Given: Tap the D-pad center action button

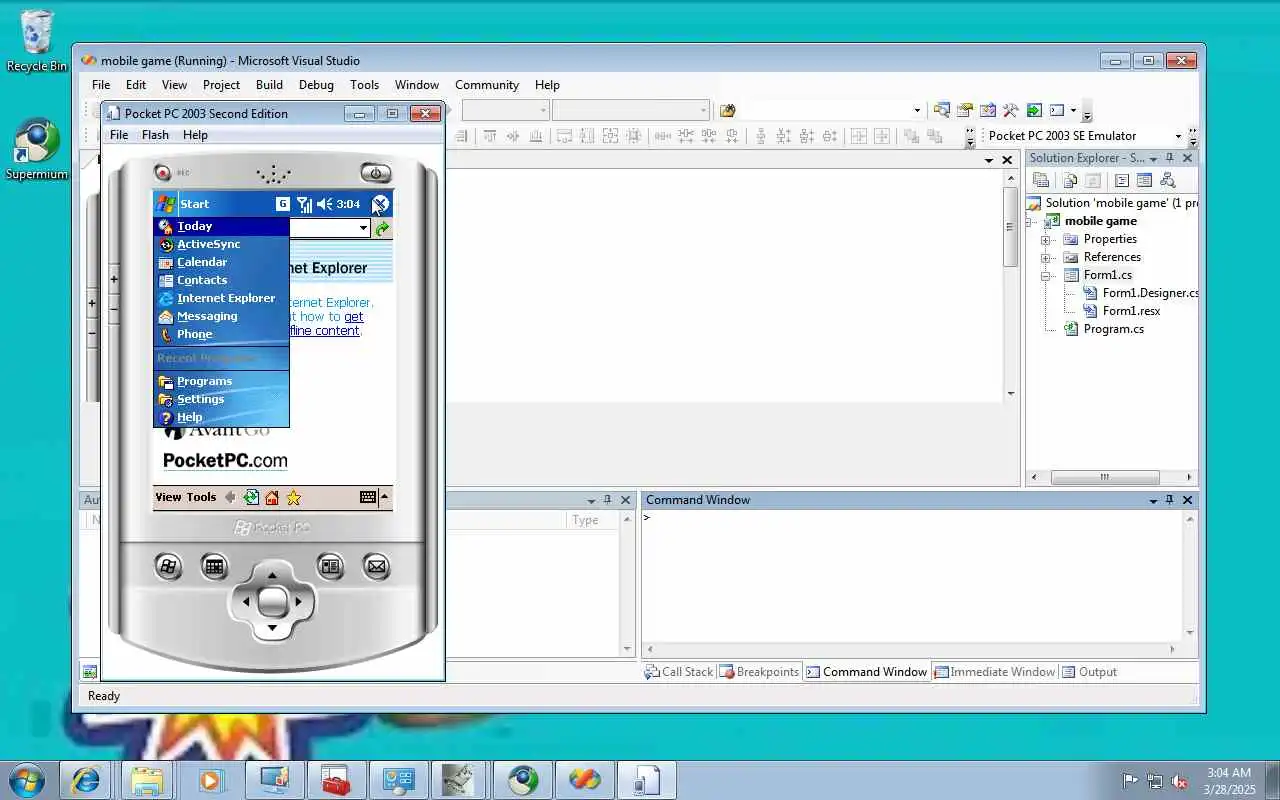Looking at the screenshot, I should 272,602.
